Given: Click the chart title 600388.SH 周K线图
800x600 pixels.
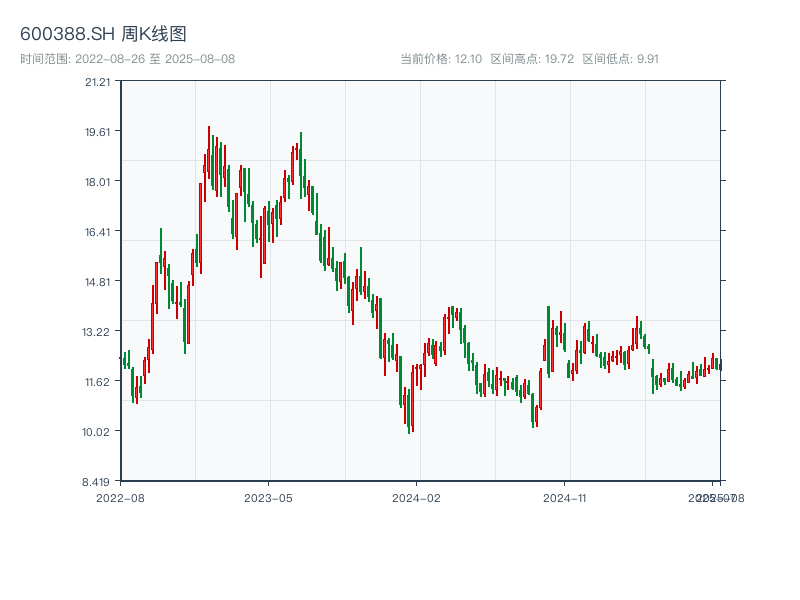Looking at the screenshot, I should click(x=103, y=35).
